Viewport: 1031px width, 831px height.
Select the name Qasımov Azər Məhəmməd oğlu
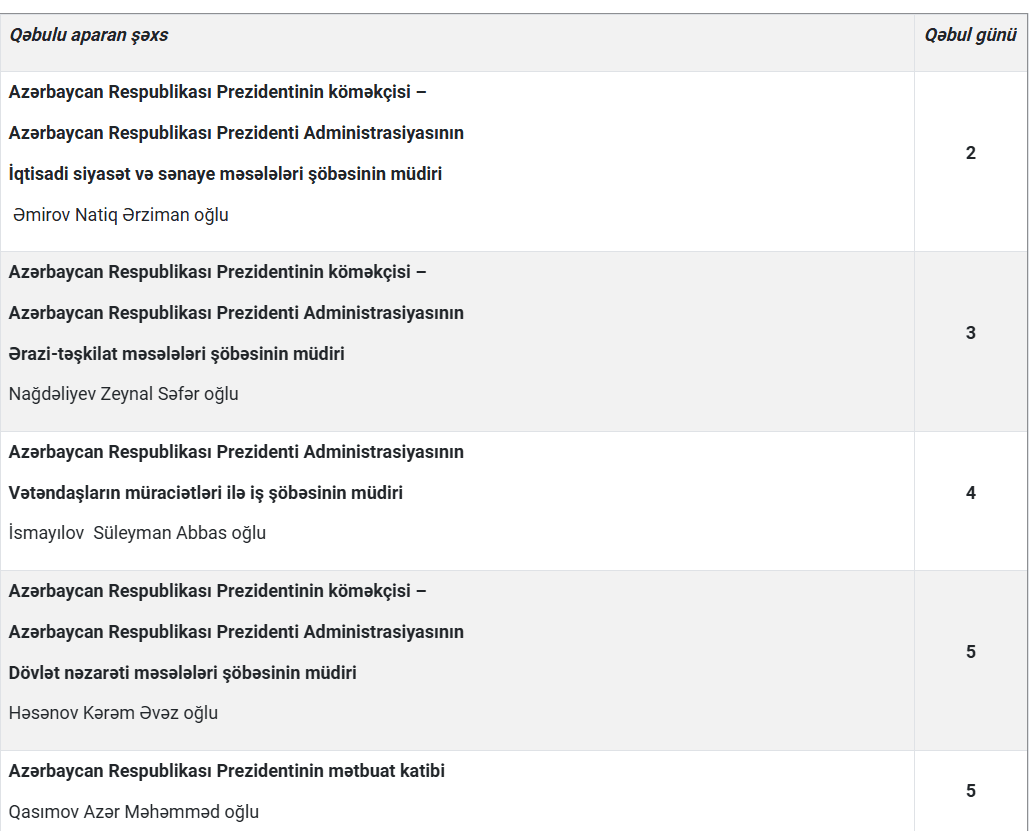(133, 812)
